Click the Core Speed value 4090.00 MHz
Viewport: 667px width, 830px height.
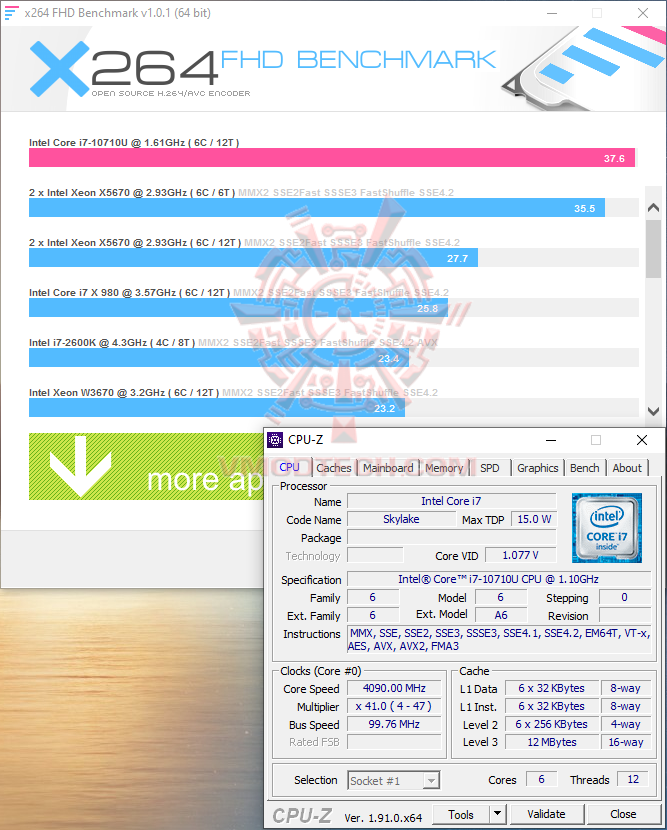pyautogui.click(x=394, y=688)
